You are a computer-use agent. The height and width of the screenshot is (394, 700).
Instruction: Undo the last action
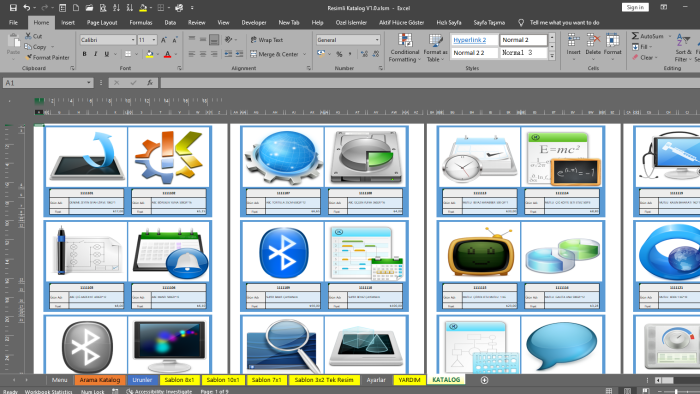[x=27, y=8]
